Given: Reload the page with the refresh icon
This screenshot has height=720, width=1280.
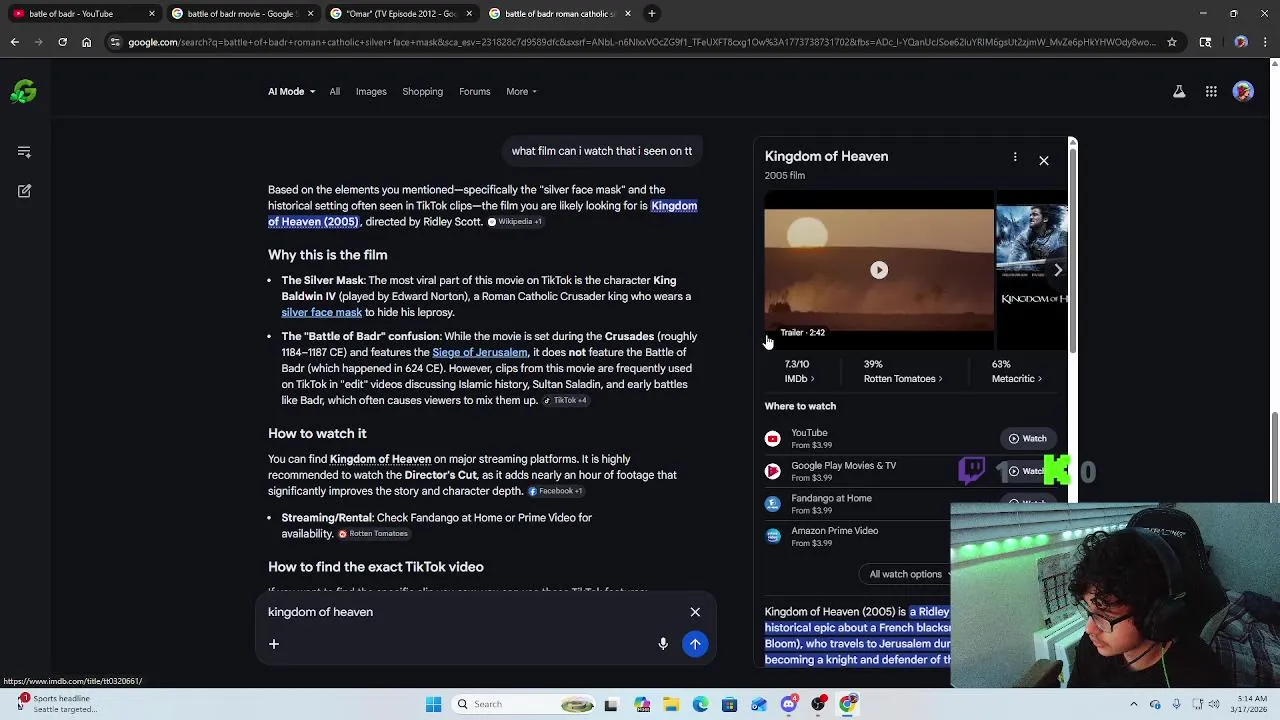Looking at the screenshot, I should [x=62, y=42].
